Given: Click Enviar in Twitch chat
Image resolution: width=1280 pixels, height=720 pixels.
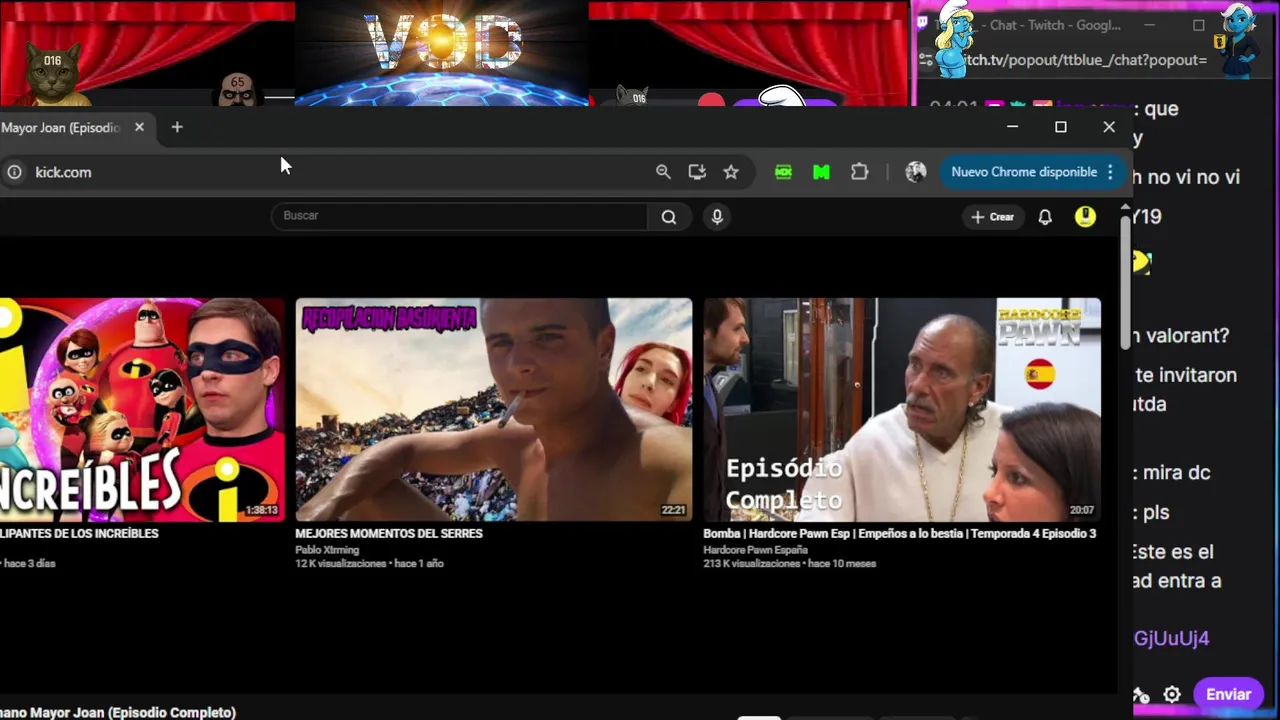Looking at the screenshot, I should tap(1228, 694).
